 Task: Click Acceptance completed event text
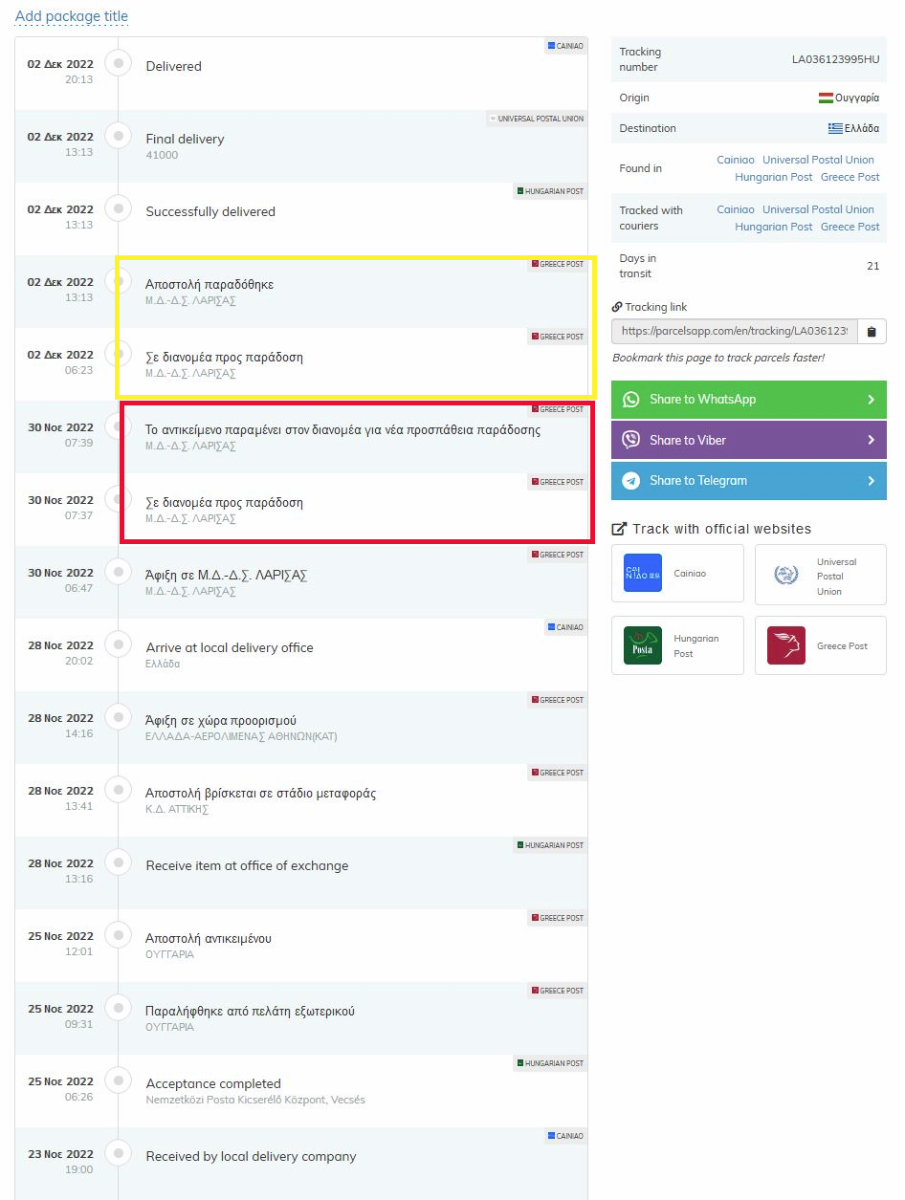tap(213, 1084)
